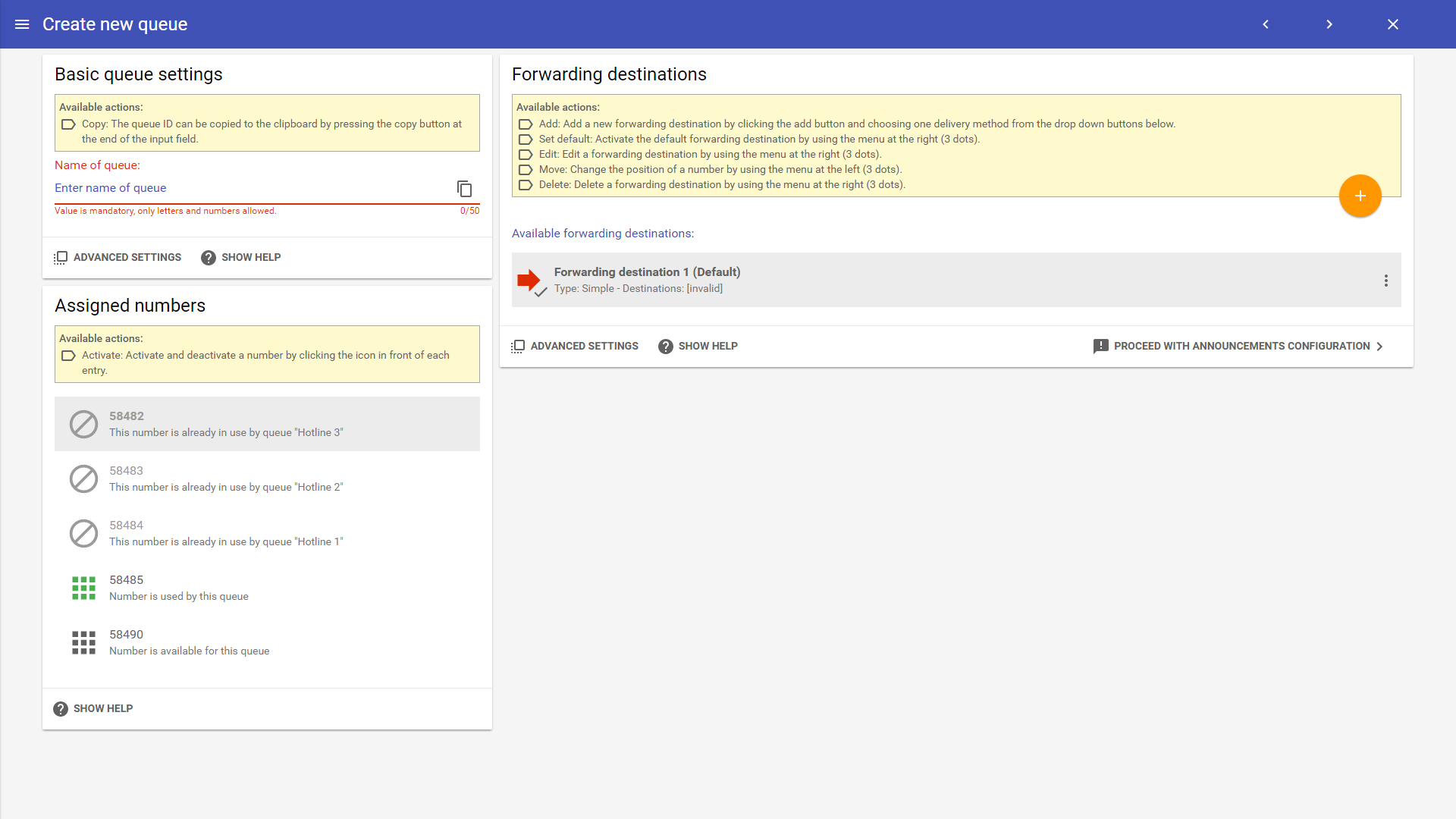Activate number 58490 via grey grid icon
This screenshot has height=819, width=1456.
83,642
